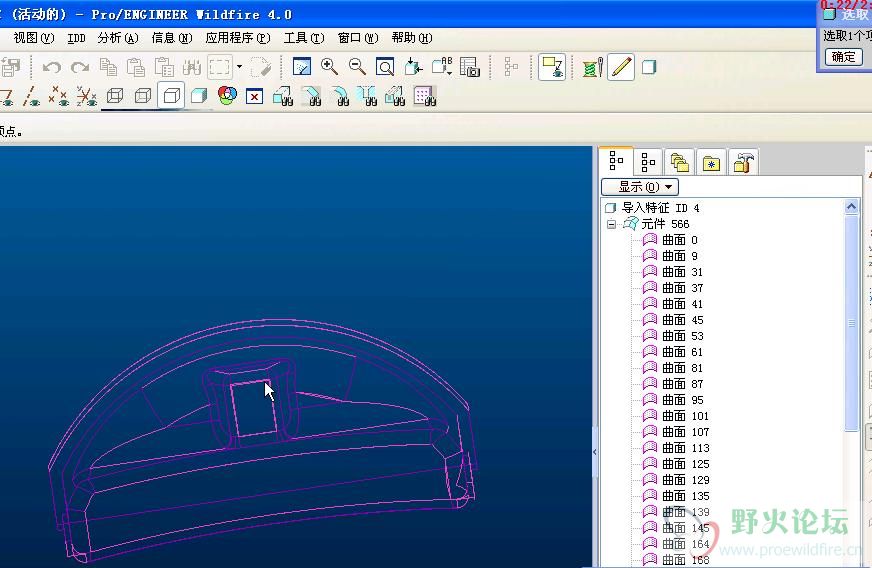Click the Zoom In magnifier
This screenshot has width=872, height=568.
pyautogui.click(x=329, y=67)
